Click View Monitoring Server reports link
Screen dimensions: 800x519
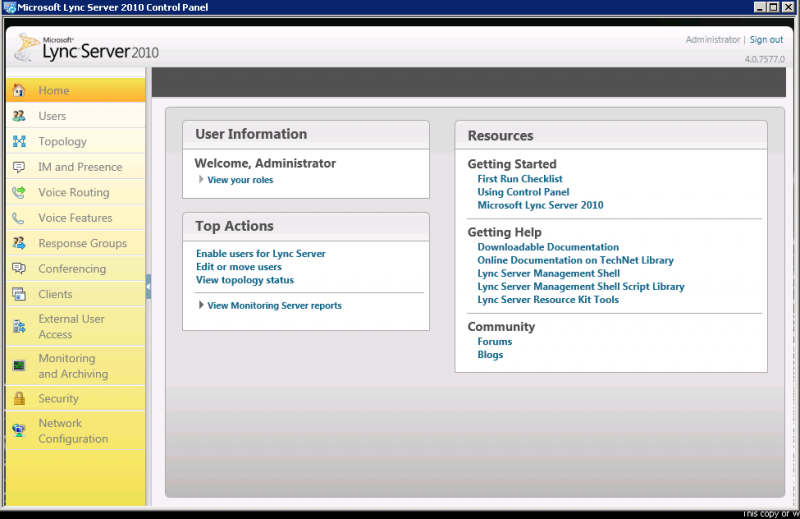click(274, 306)
